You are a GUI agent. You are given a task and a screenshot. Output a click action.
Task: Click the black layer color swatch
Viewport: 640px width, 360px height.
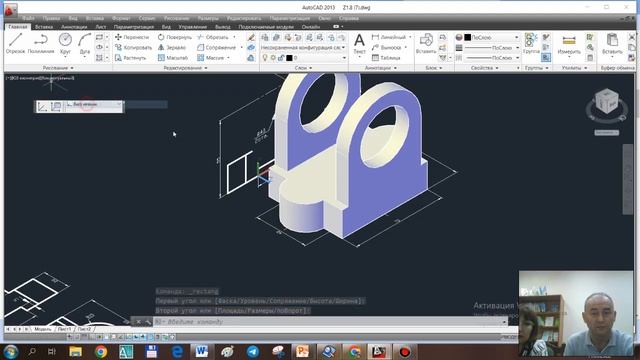pyautogui.click(x=289, y=58)
